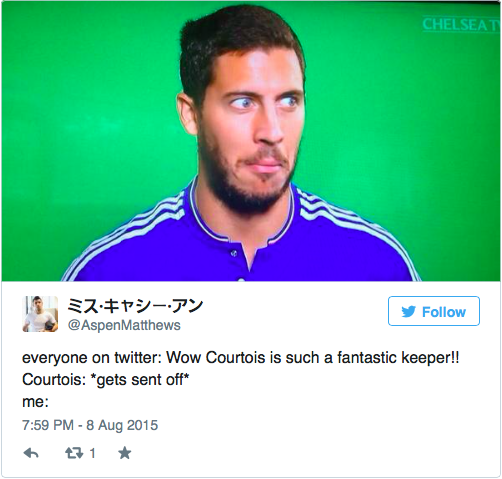Click the CHELSEA TV watermark in the photo
The image size is (502, 479).
pos(461,24)
